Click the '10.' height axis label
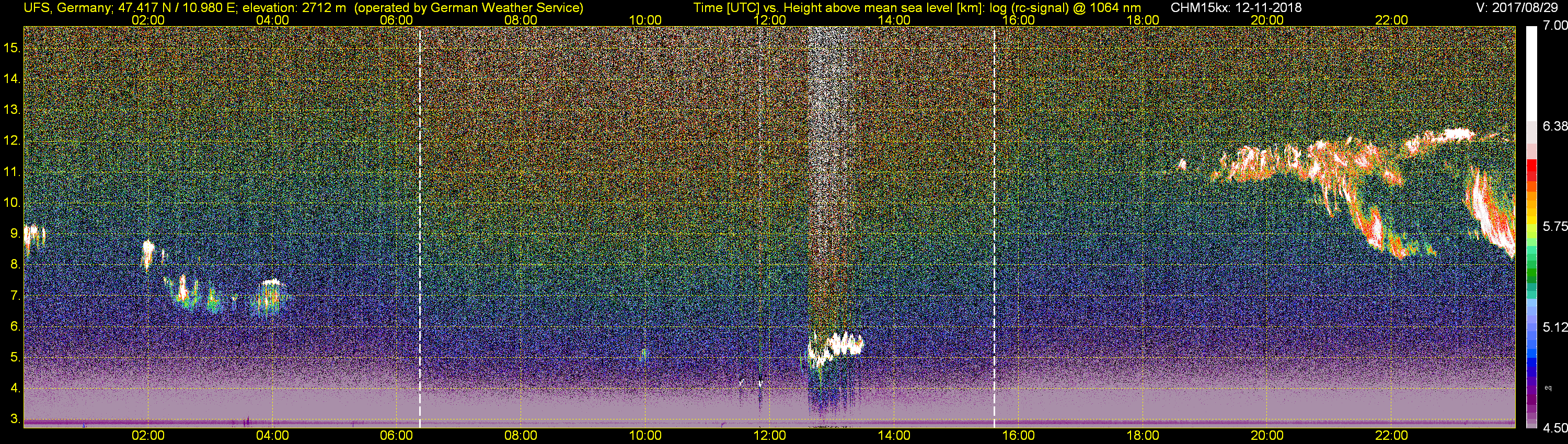Screen dimensions: 1568x444 [x=12, y=203]
